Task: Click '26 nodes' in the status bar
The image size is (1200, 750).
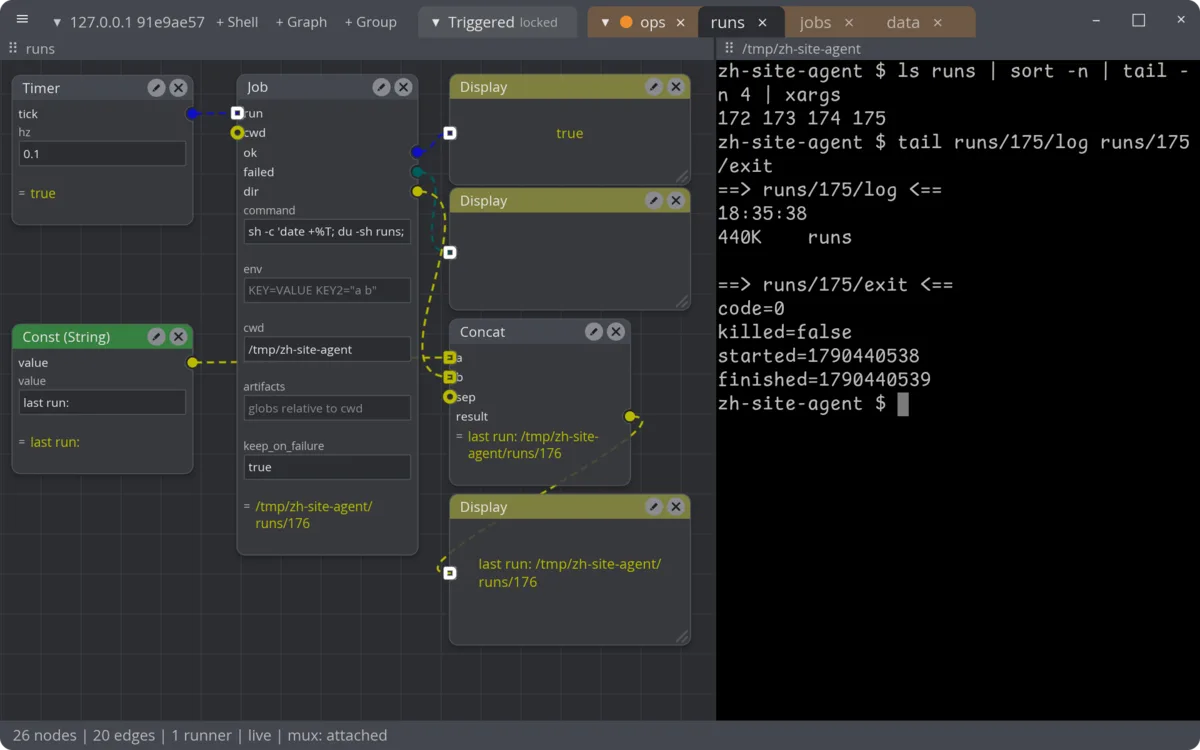Action: coord(45,735)
